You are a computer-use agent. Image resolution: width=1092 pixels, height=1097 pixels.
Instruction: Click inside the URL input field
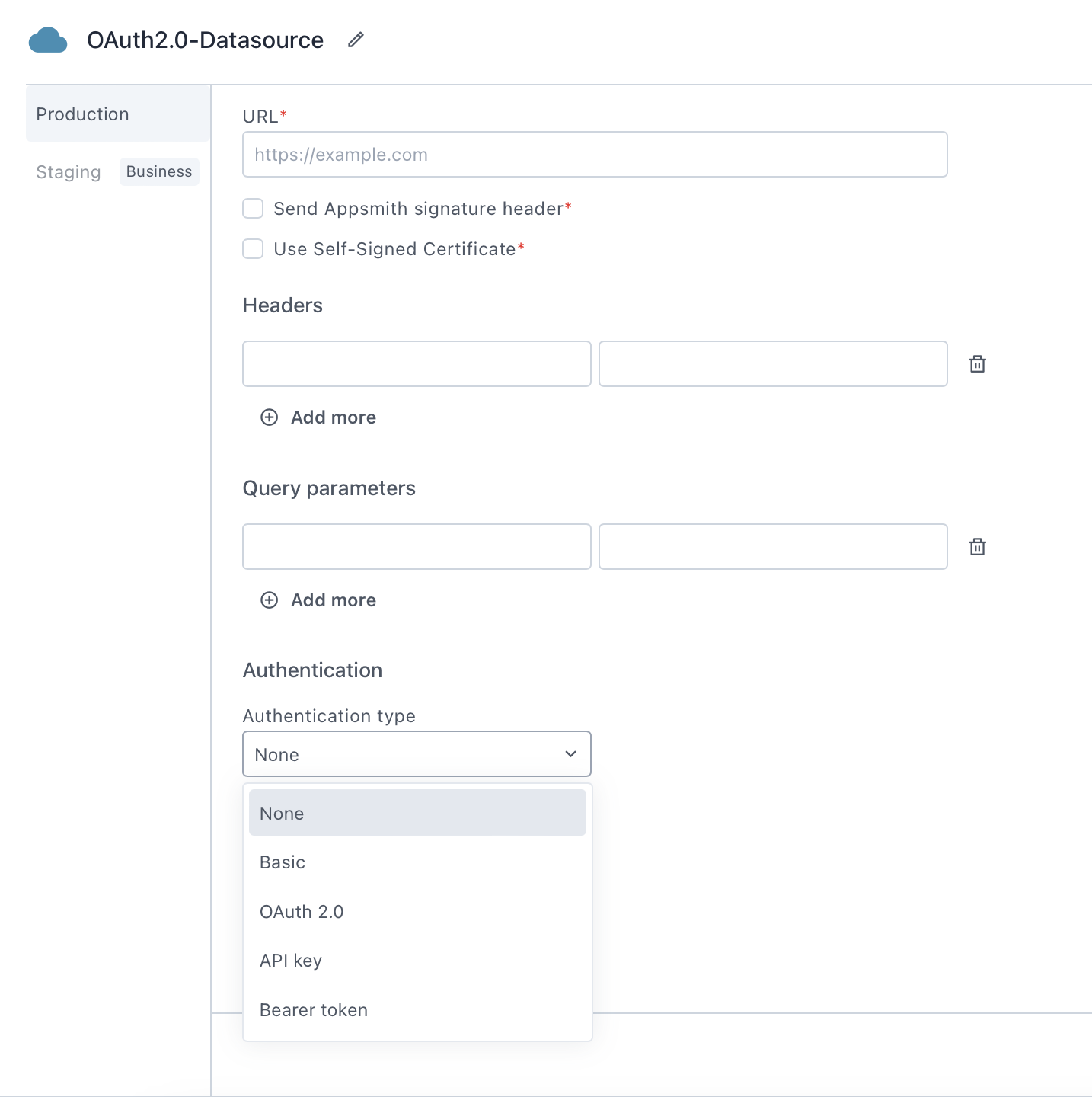pyautogui.click(x=594, y=154)
